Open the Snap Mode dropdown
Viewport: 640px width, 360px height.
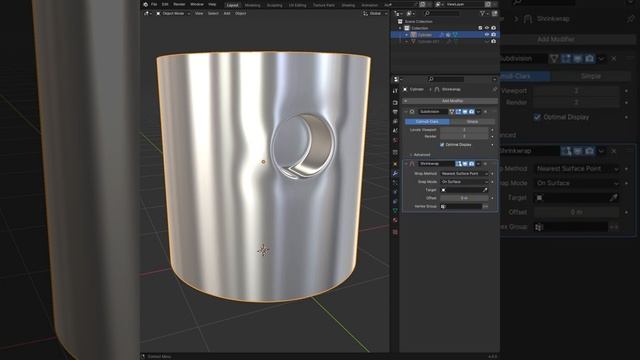click(464, 182)
